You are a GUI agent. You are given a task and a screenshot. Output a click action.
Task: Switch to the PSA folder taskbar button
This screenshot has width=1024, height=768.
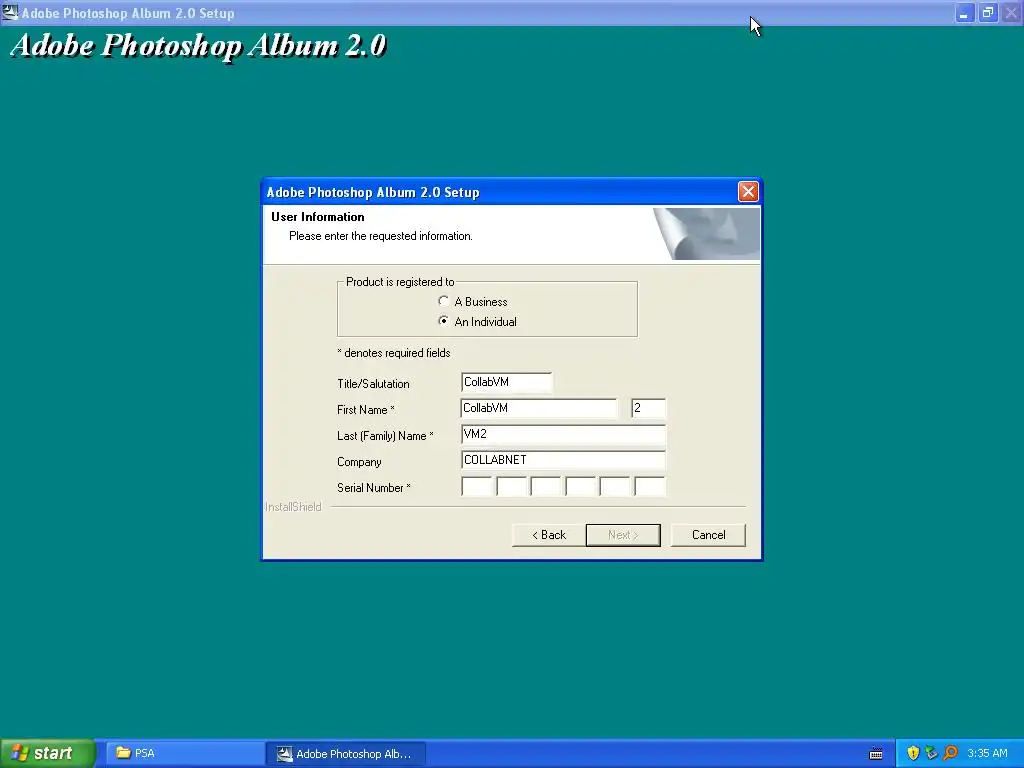[183, 753]
